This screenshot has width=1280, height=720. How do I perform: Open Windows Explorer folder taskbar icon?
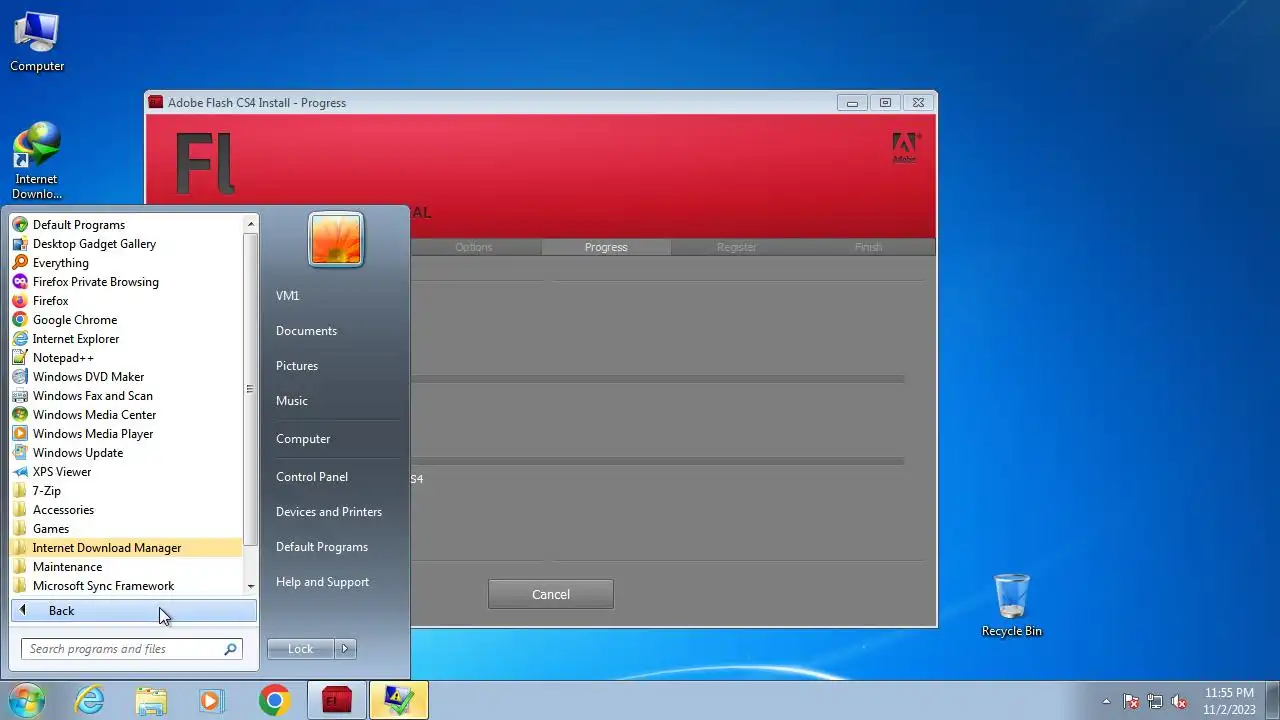click(151, 700)
